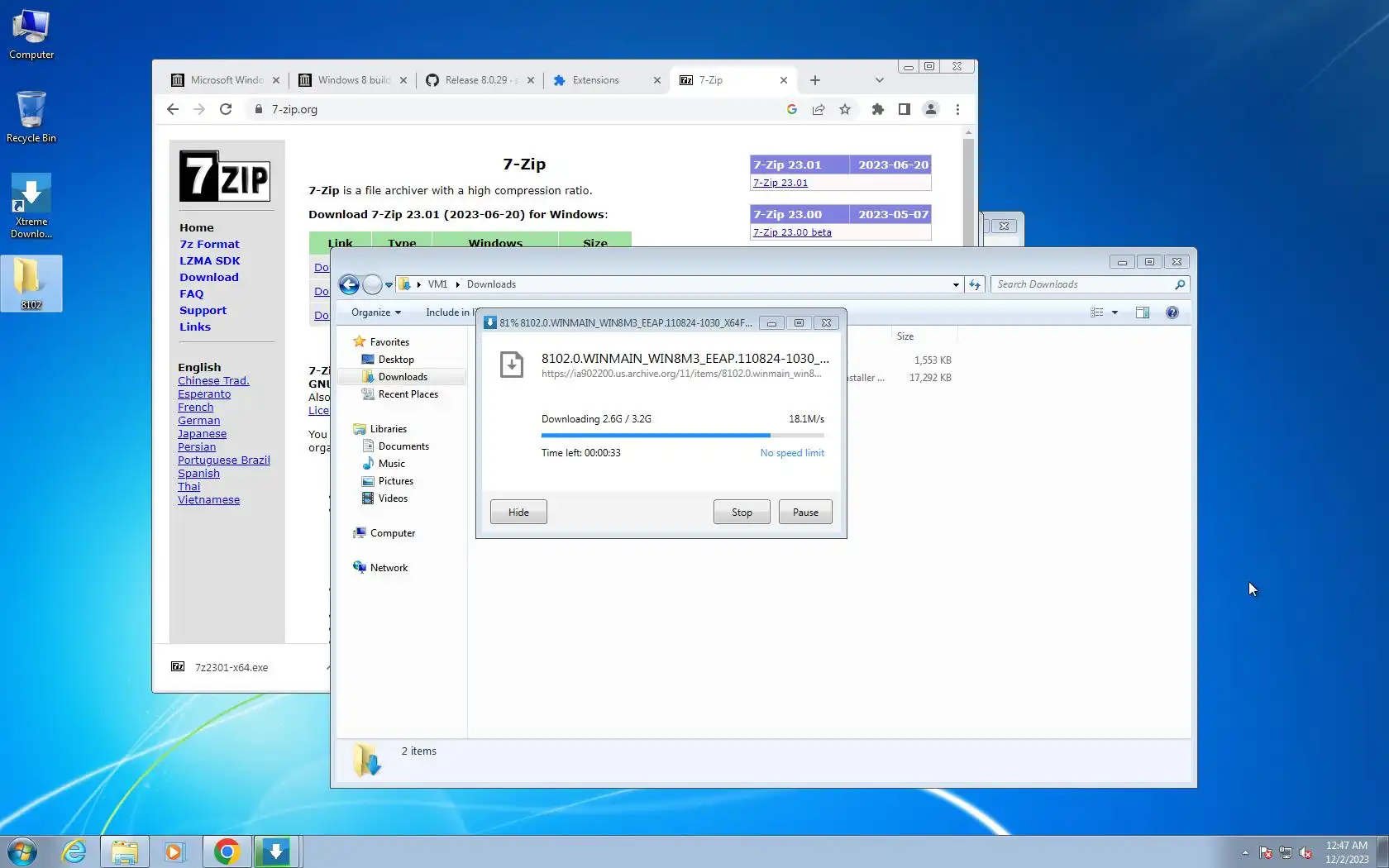This screenshot has height=868, width=1389.
Task: Click Chrome back navigation arrow
Action: click(173, 109)
